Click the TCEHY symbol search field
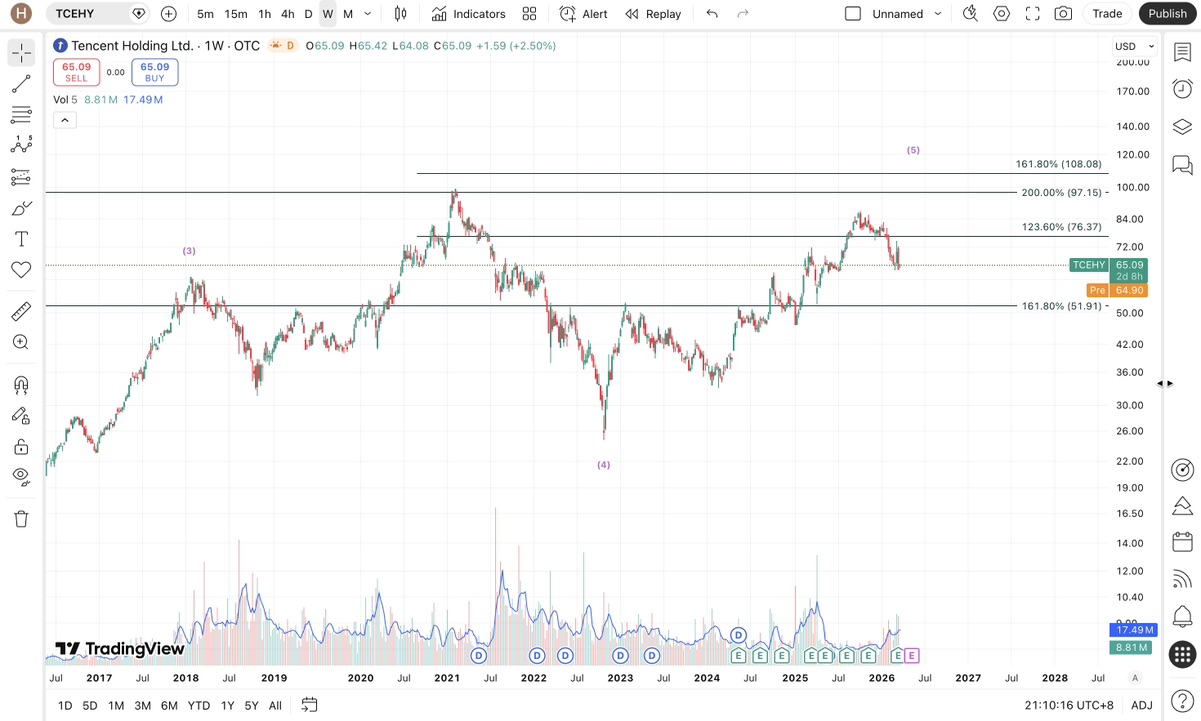Viewport: 1201px width, 721px height. [88, 14]
